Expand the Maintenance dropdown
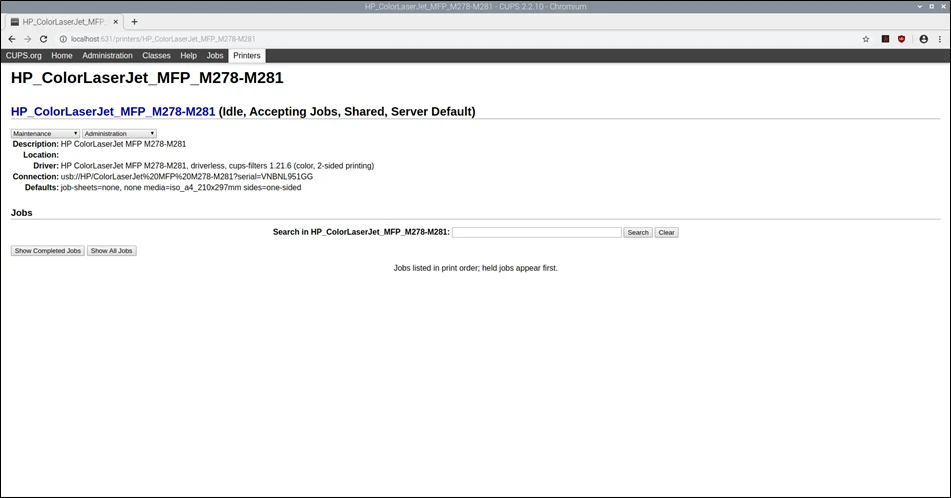 coord(45,133)
